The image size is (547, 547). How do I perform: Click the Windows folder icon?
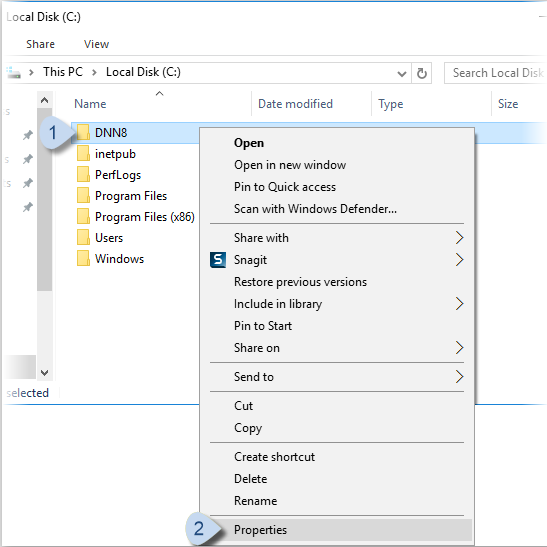pyautogui.click(x=83, y=258)
